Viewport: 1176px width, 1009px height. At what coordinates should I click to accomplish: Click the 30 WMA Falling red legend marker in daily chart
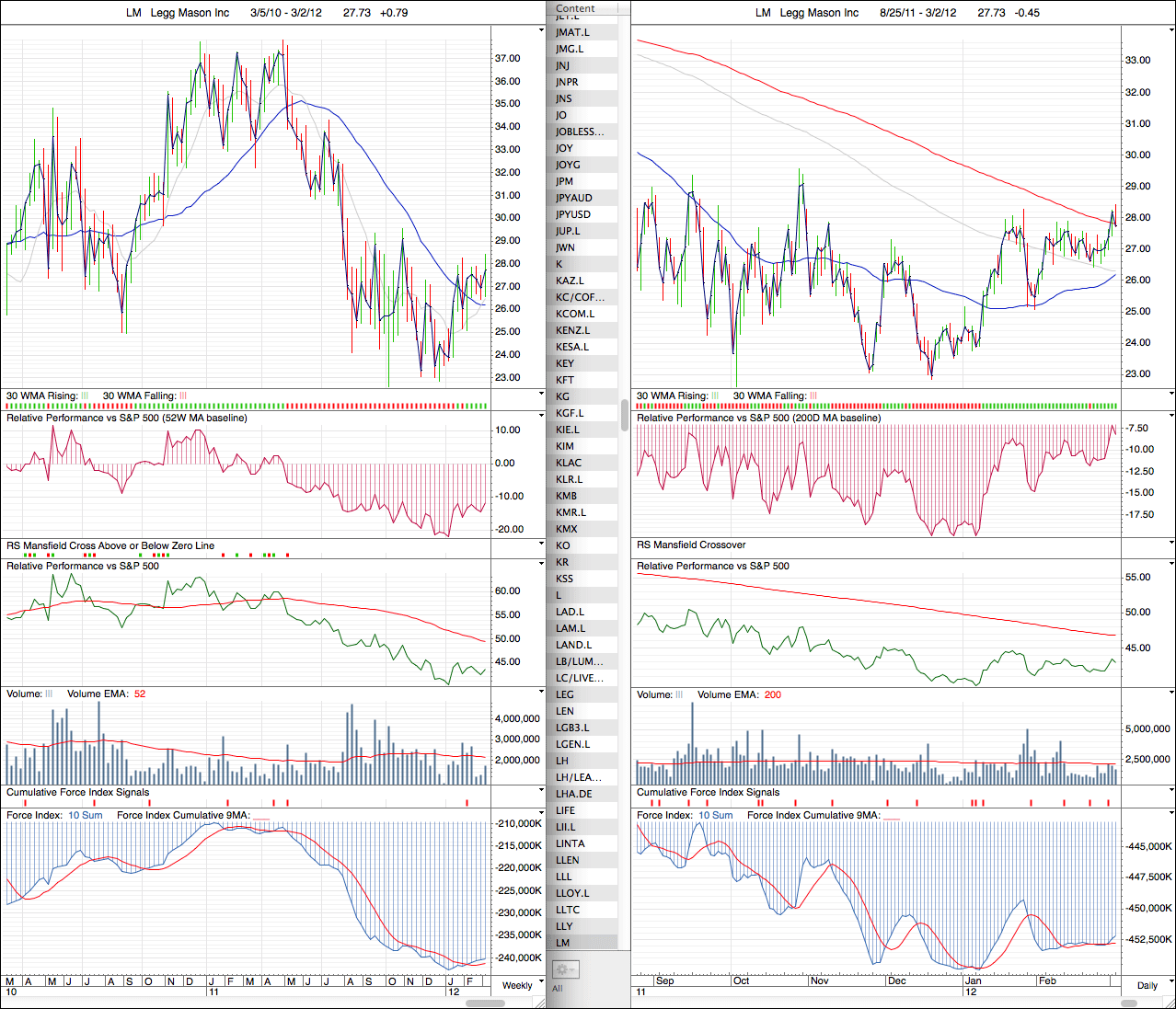813,396
